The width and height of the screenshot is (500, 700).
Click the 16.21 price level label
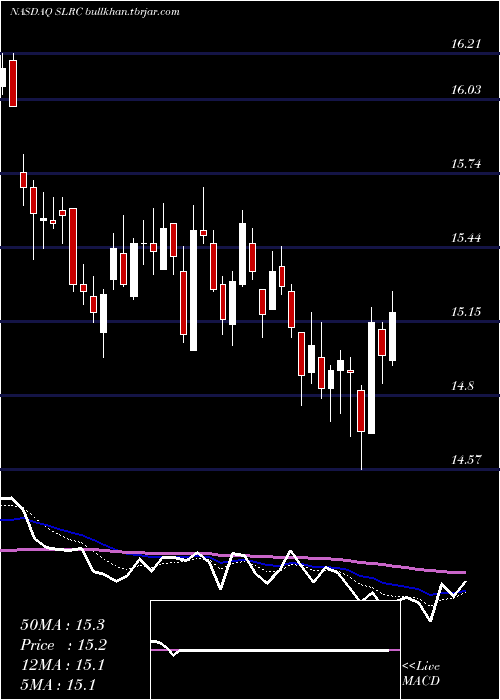[x=466, y=44]
